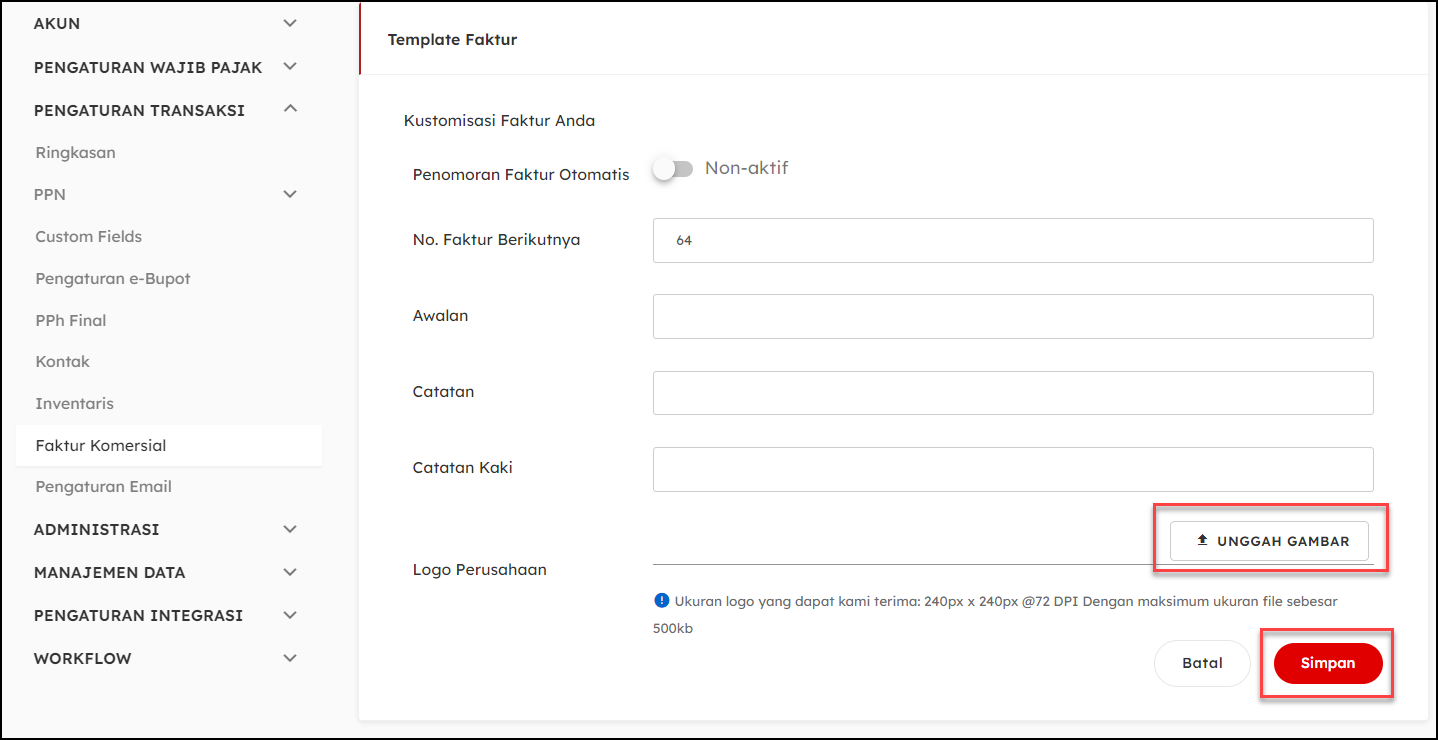Expand the PPN submenu chevron

(290, 194)
